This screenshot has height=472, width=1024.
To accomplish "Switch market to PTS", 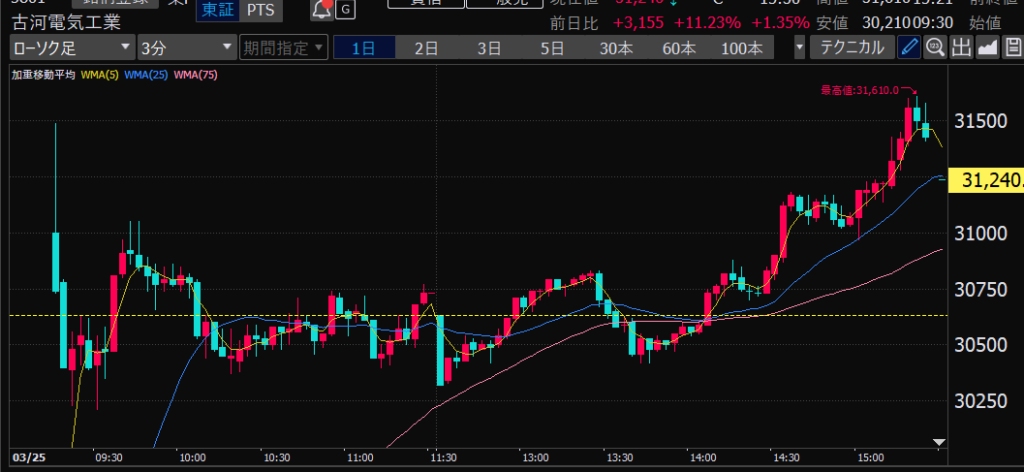I will click(x=259, y=10).
